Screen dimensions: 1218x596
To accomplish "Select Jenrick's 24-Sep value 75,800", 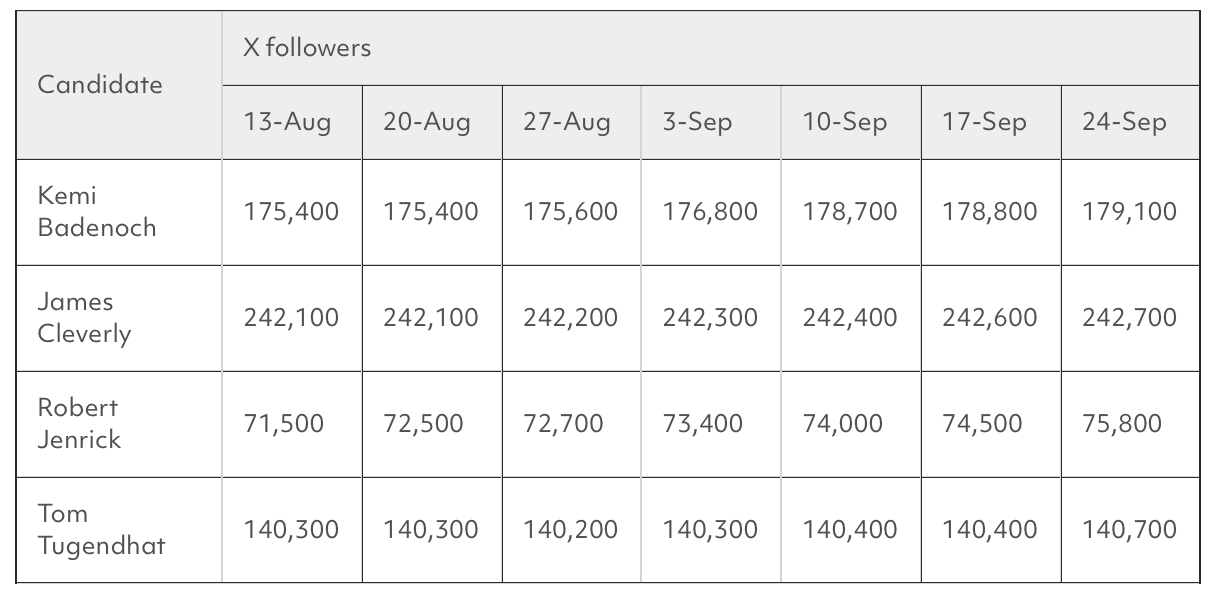I will coord(1121,425).
